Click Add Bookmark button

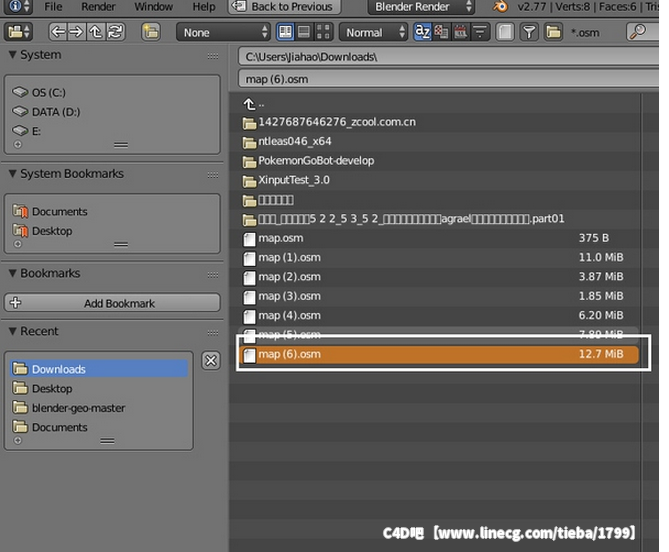(112, 303)
